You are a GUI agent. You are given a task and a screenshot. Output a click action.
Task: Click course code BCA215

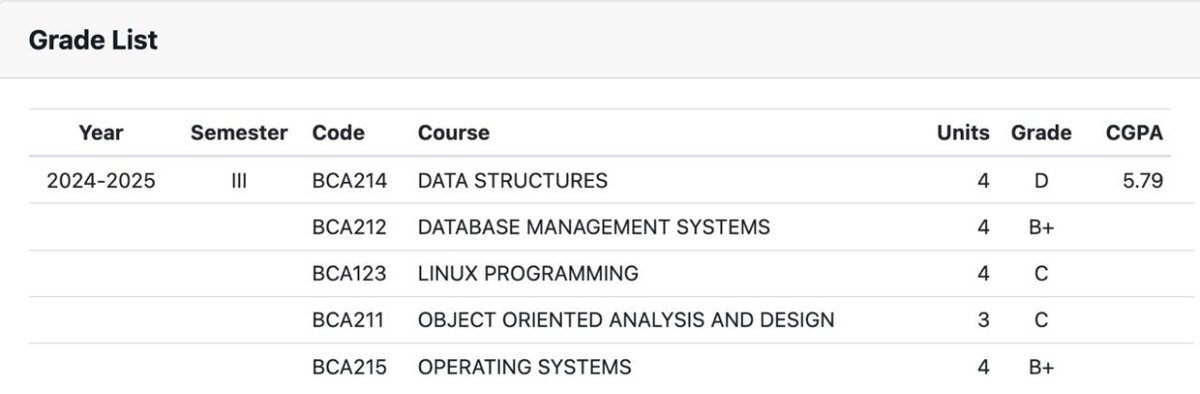click(x=350, y=367)
